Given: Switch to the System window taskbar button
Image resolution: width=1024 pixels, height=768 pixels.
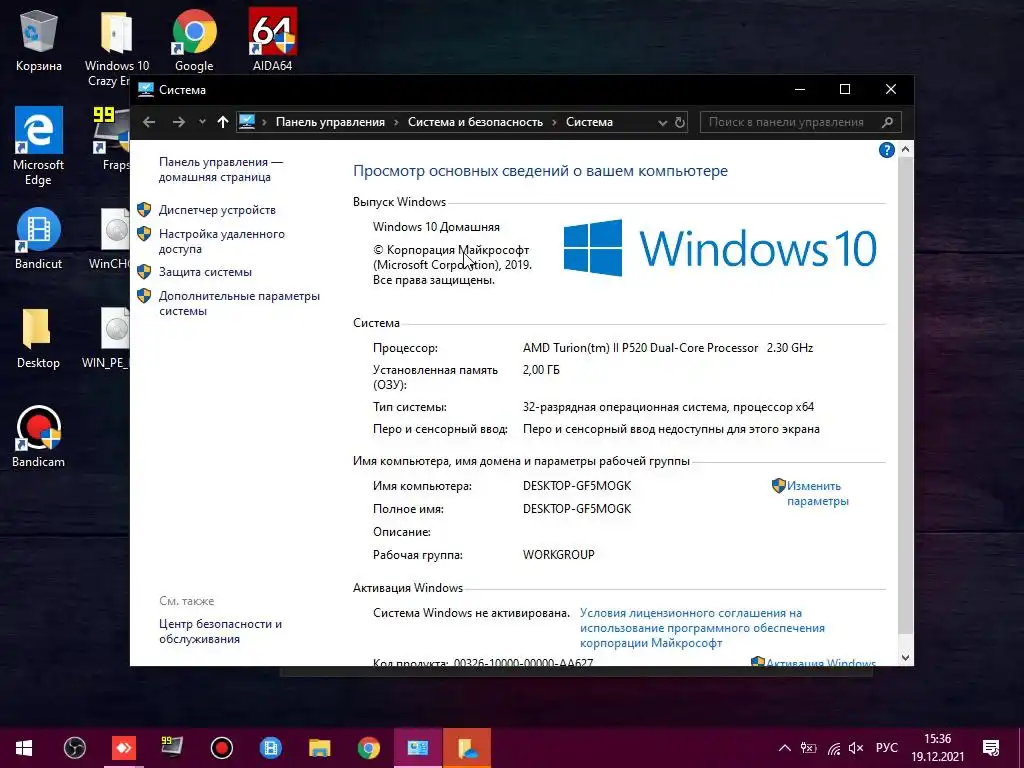Looking at the screenshot, I should click(417, 748).
